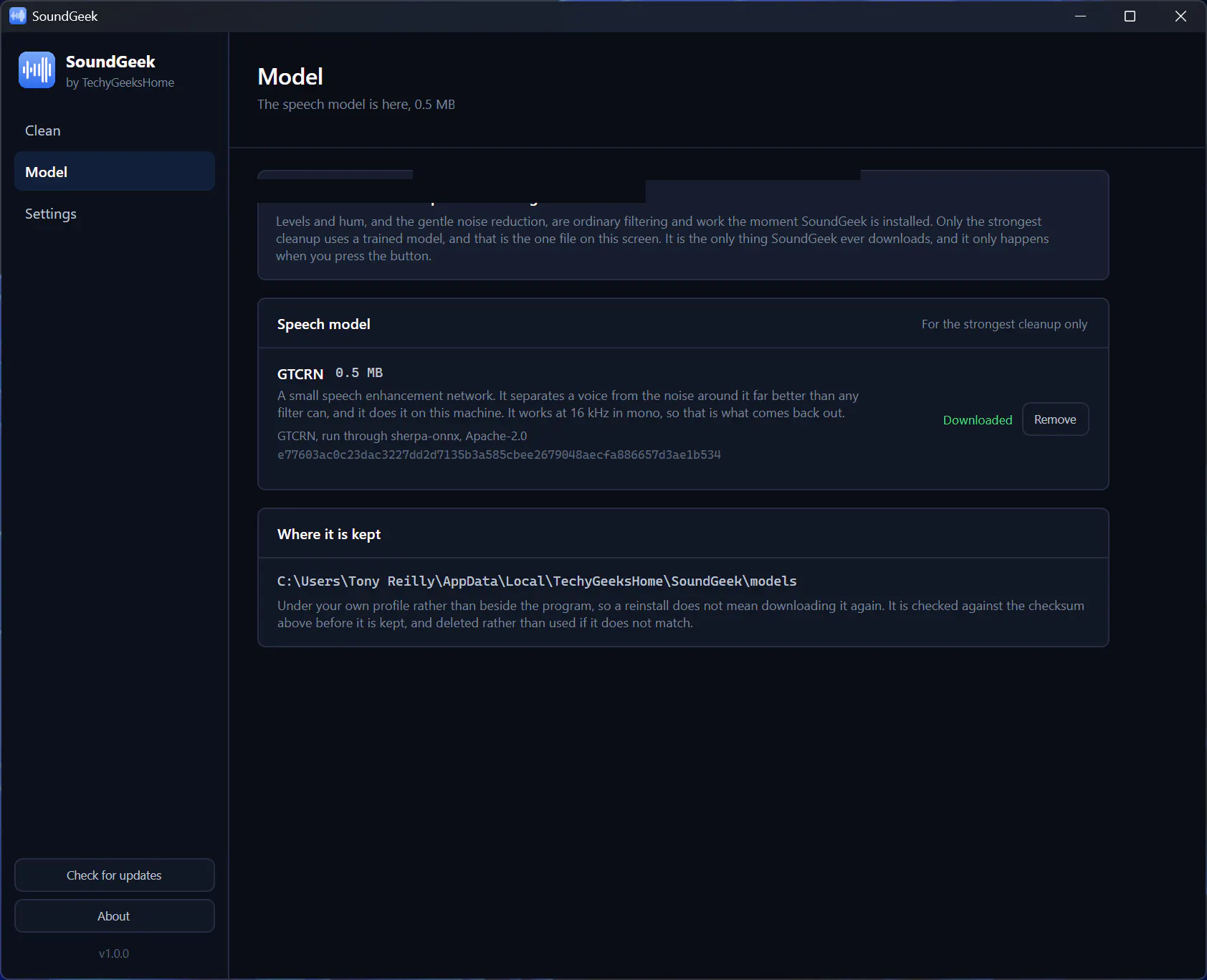Maximize the SoundGeek window

coord(1130,16)
